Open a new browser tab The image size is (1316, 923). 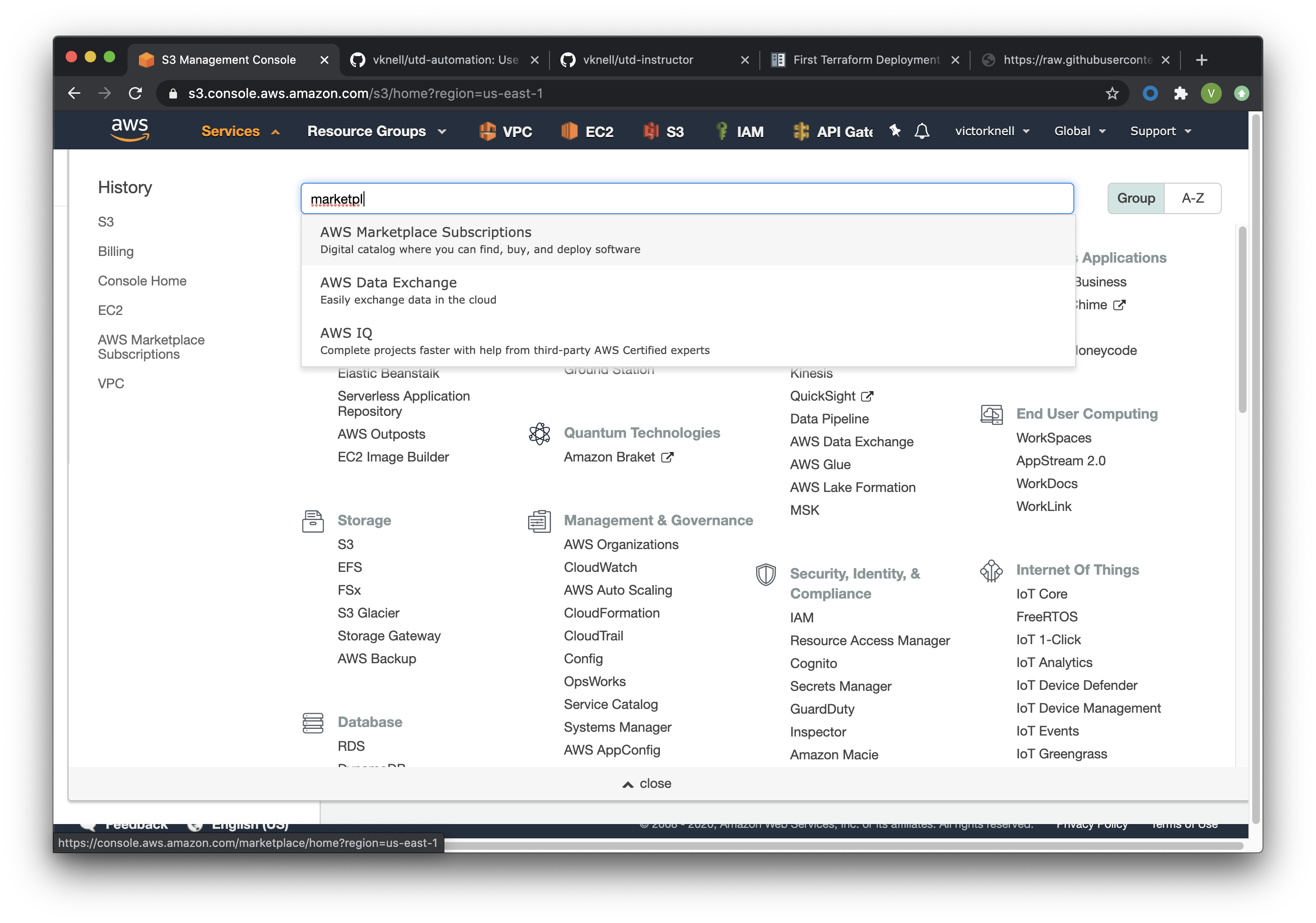[x=1202, y=59]
